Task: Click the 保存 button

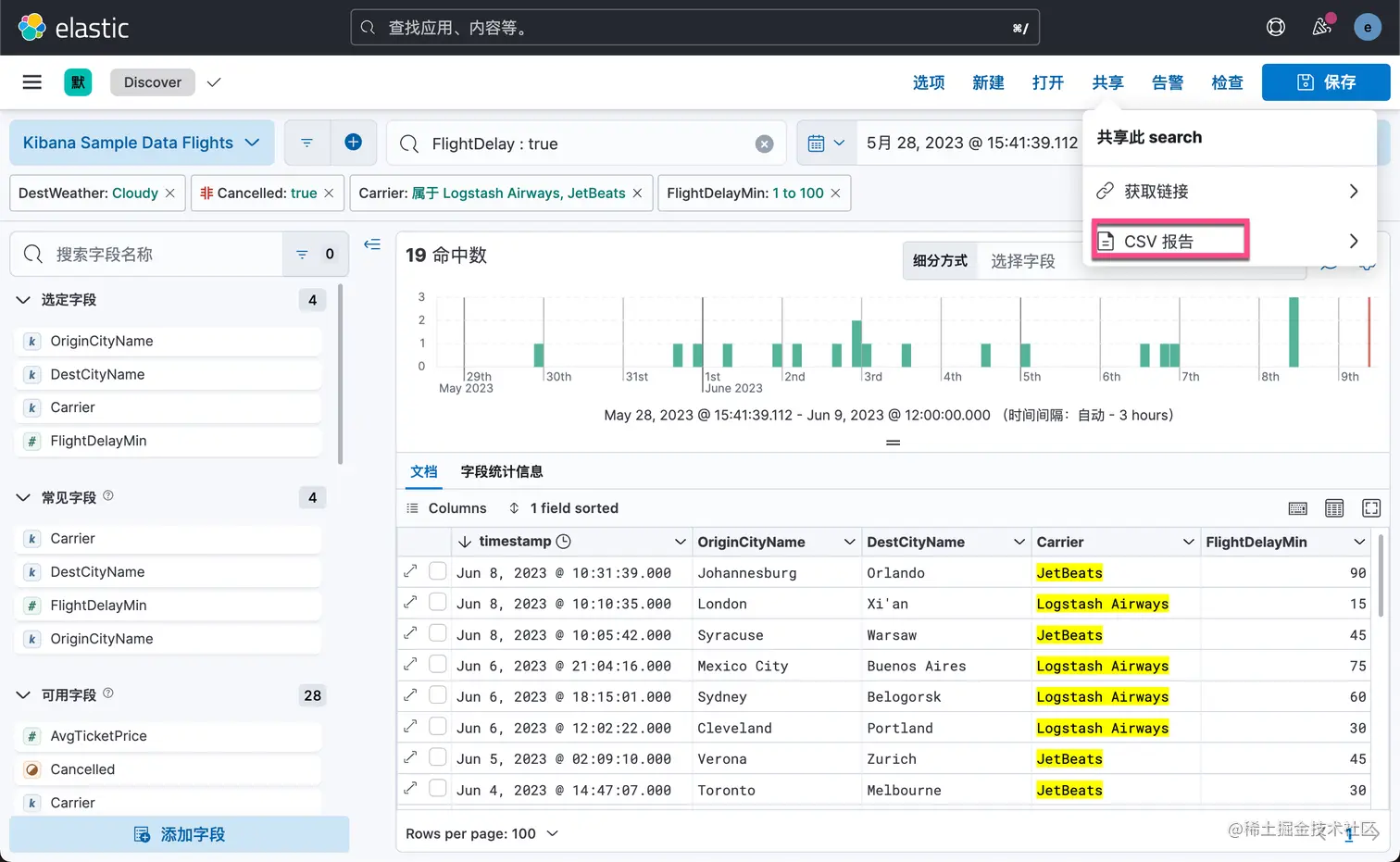Action: pos(1326,82)
